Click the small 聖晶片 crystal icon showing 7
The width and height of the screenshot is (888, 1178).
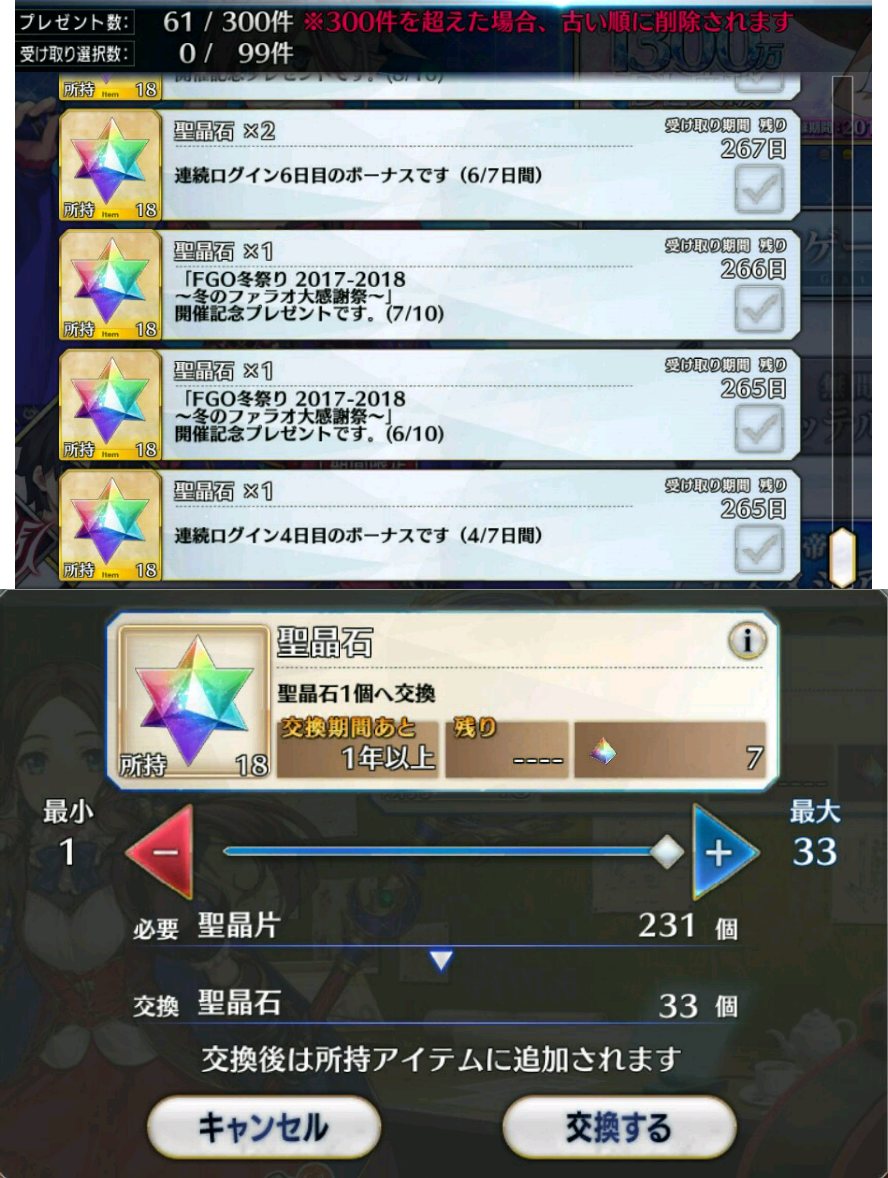pos(602,751)
